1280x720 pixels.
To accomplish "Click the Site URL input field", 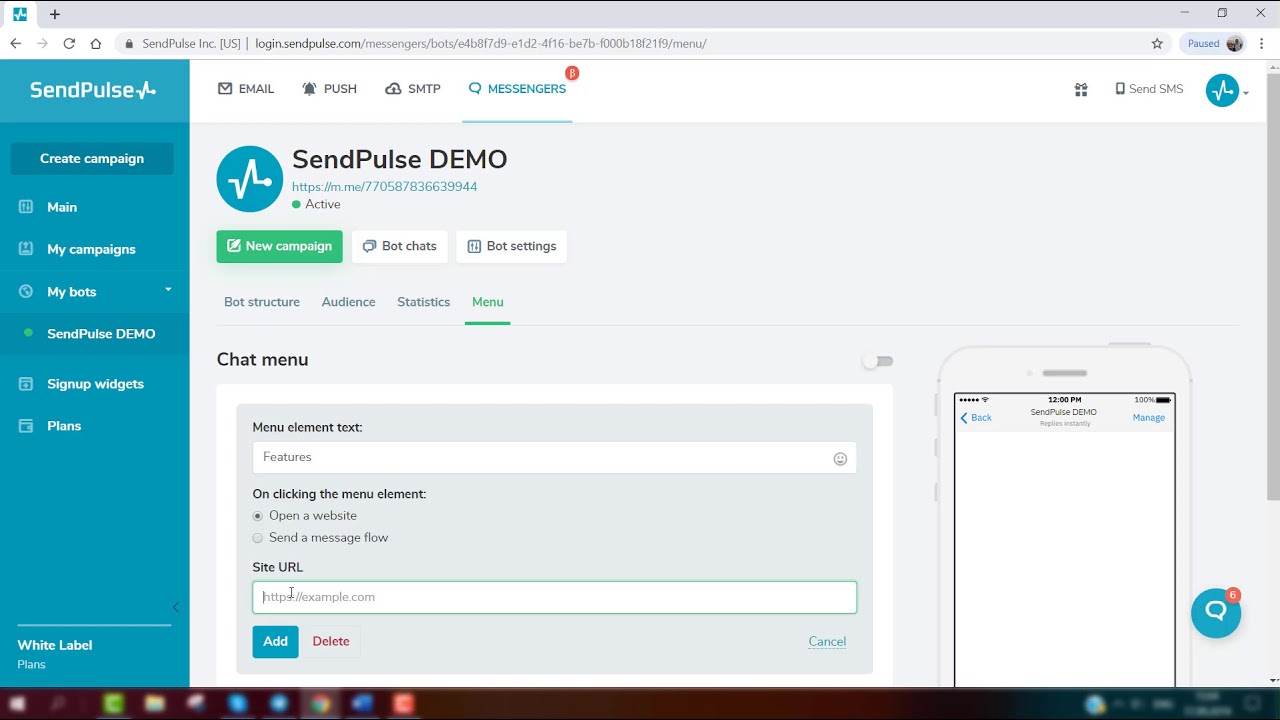I will coord(554,597).
